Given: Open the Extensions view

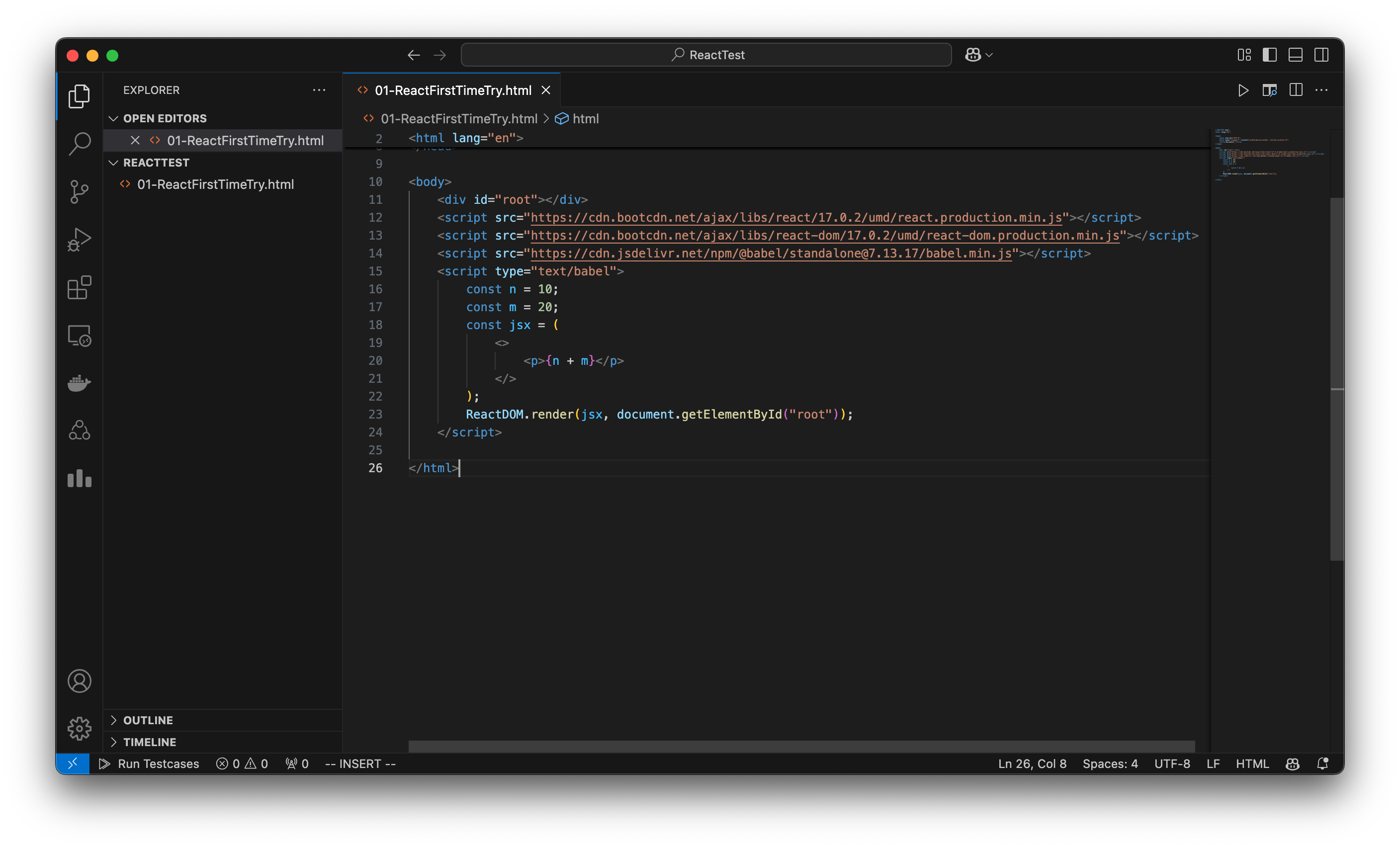Looking at the screenshot, I should coord(79,287).
